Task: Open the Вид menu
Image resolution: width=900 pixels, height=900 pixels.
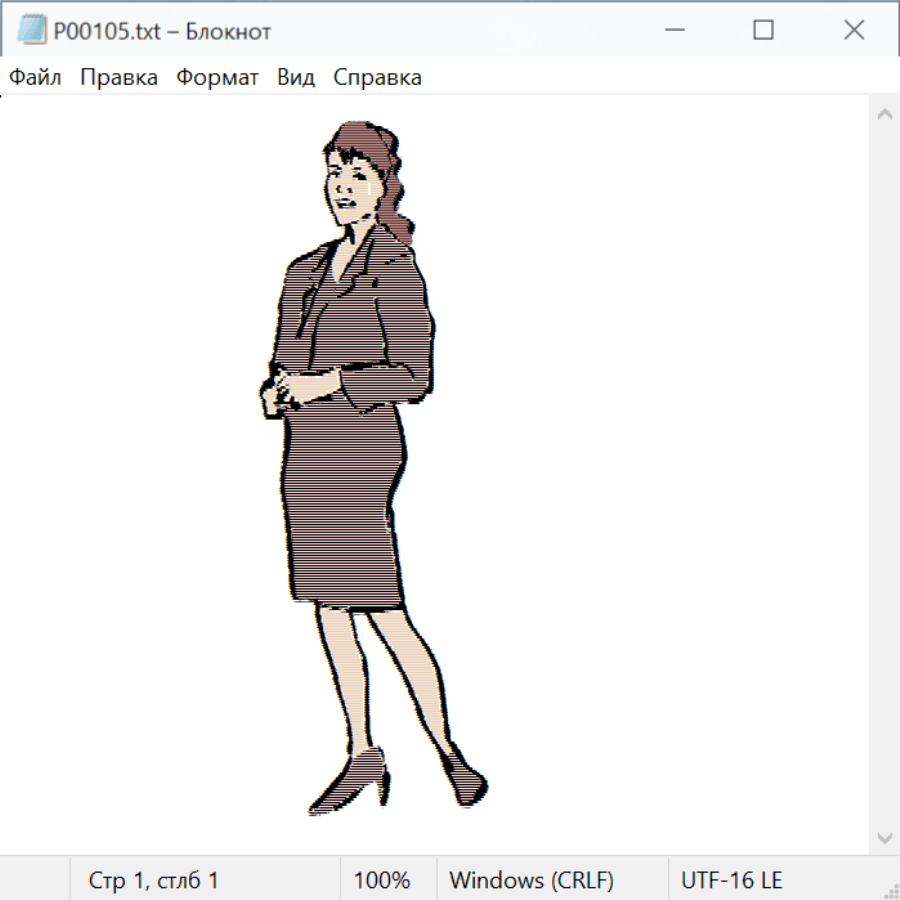Action: click(296, 78)
